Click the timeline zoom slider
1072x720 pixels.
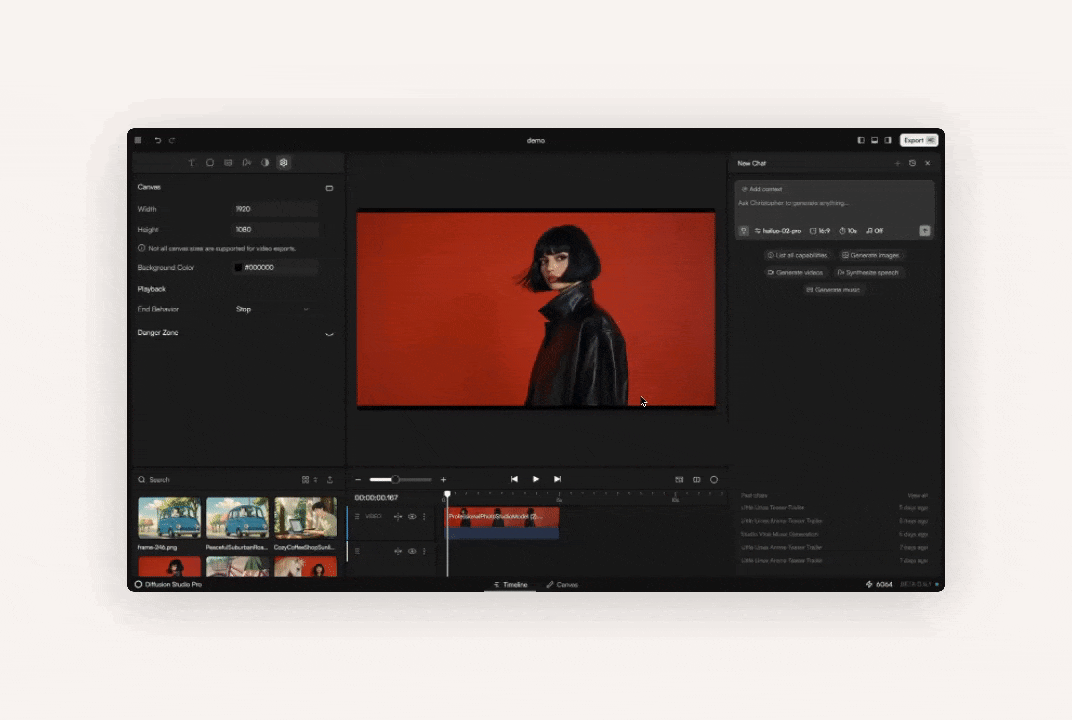401,480
